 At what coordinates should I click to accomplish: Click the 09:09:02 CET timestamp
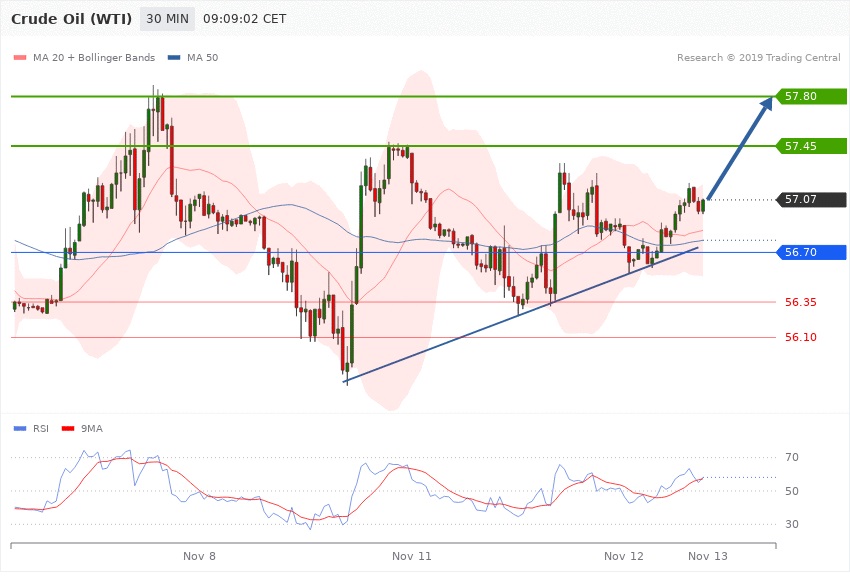point(244,19)
